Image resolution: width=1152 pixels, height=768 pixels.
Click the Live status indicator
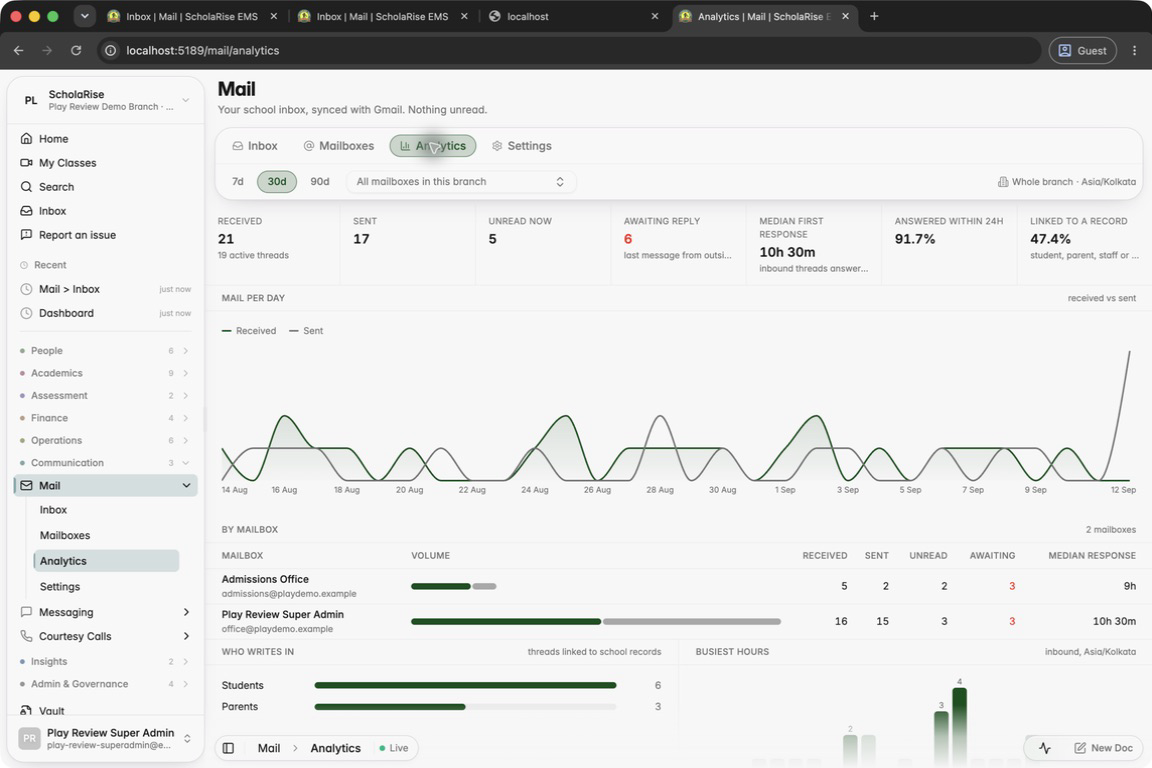pyautogui.click(x=393, y=747)
